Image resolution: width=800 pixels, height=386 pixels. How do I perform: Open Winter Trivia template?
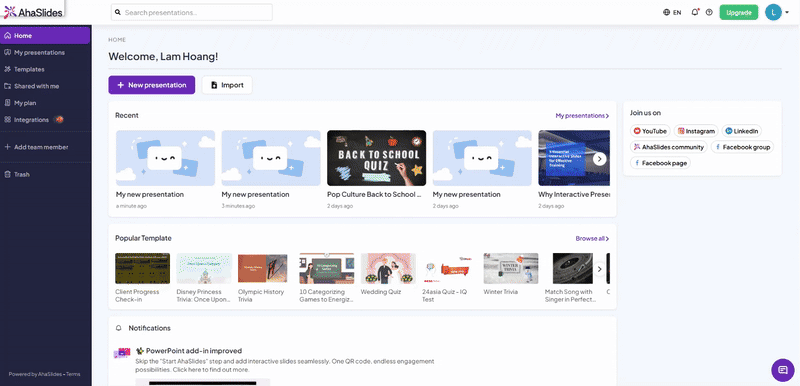511,268
